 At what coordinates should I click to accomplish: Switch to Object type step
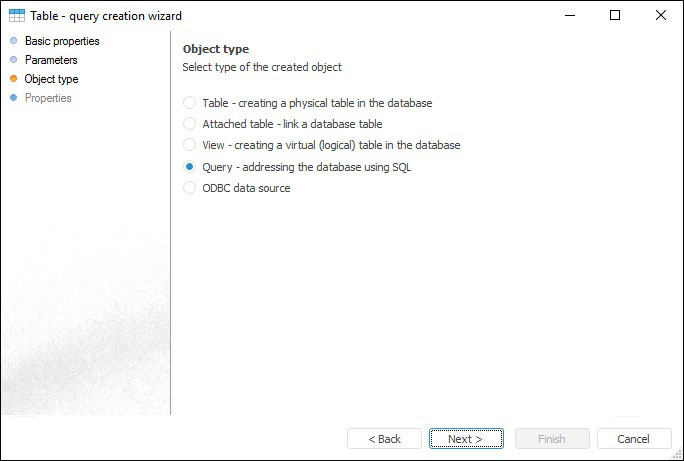51,79
